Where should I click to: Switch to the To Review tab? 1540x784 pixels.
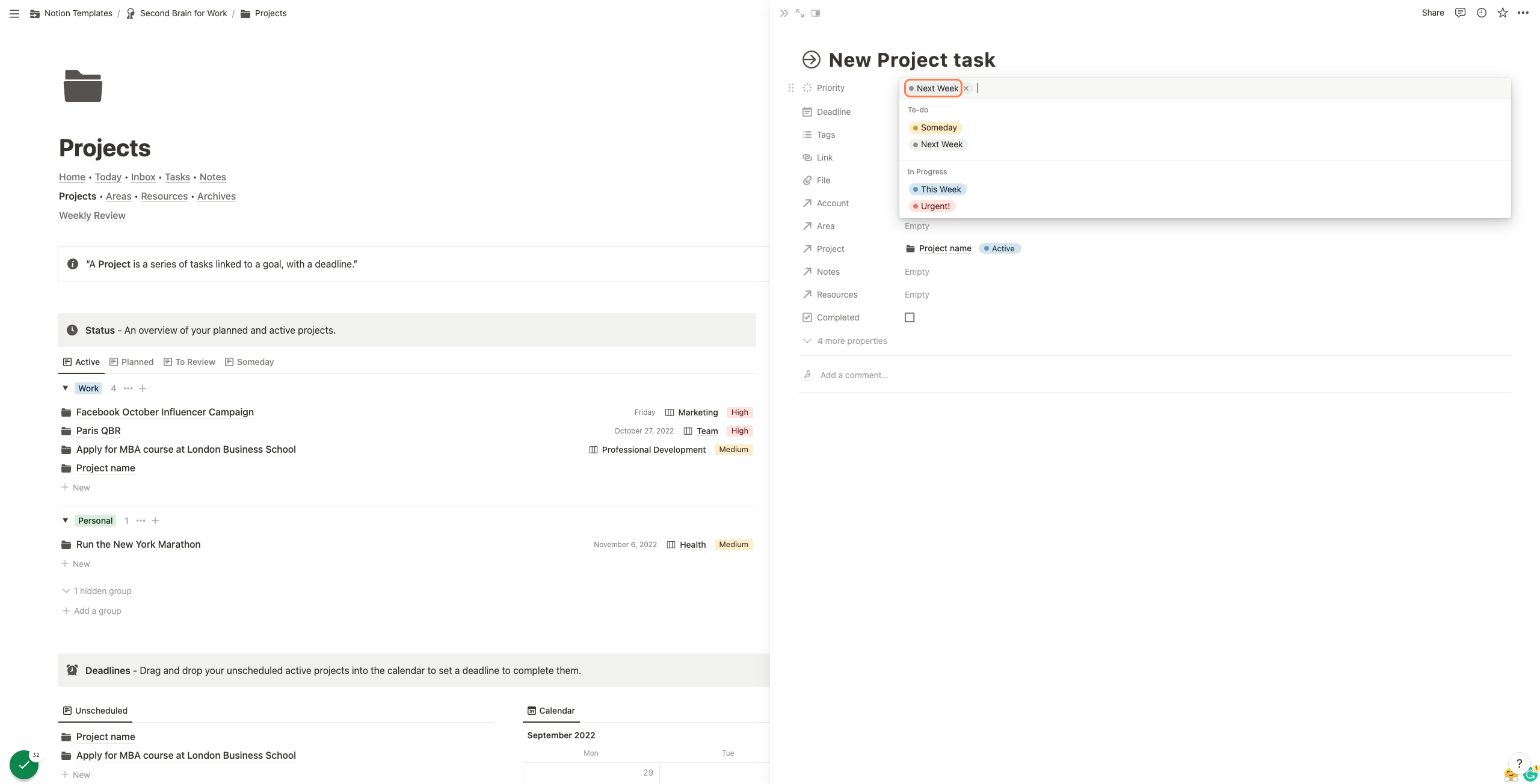pyautogui.click(x=189, y=362)
